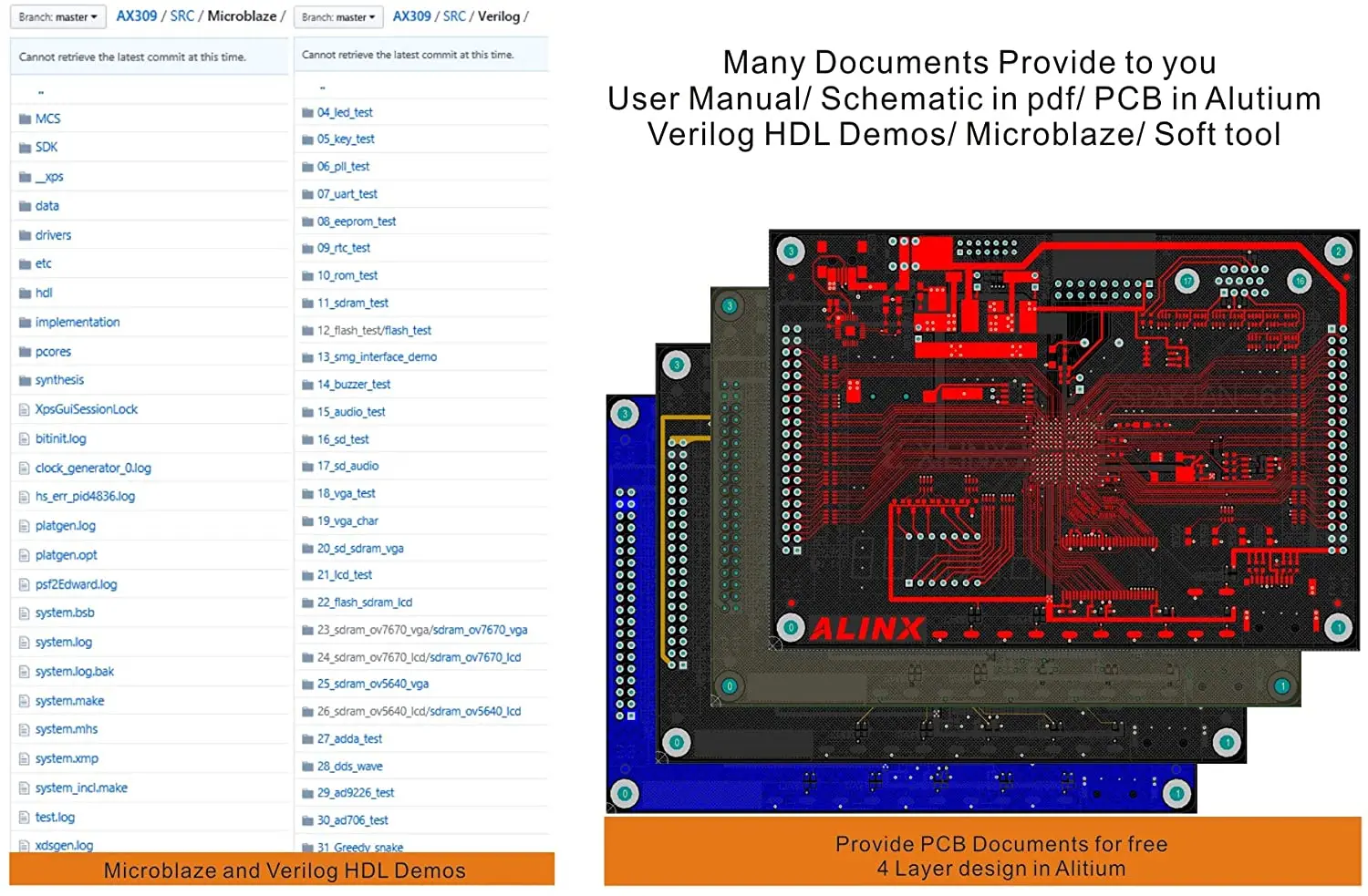This screenshot has height=896, width=1368.
Task: Click the folder icon beside data
Action: coord(25,206)
